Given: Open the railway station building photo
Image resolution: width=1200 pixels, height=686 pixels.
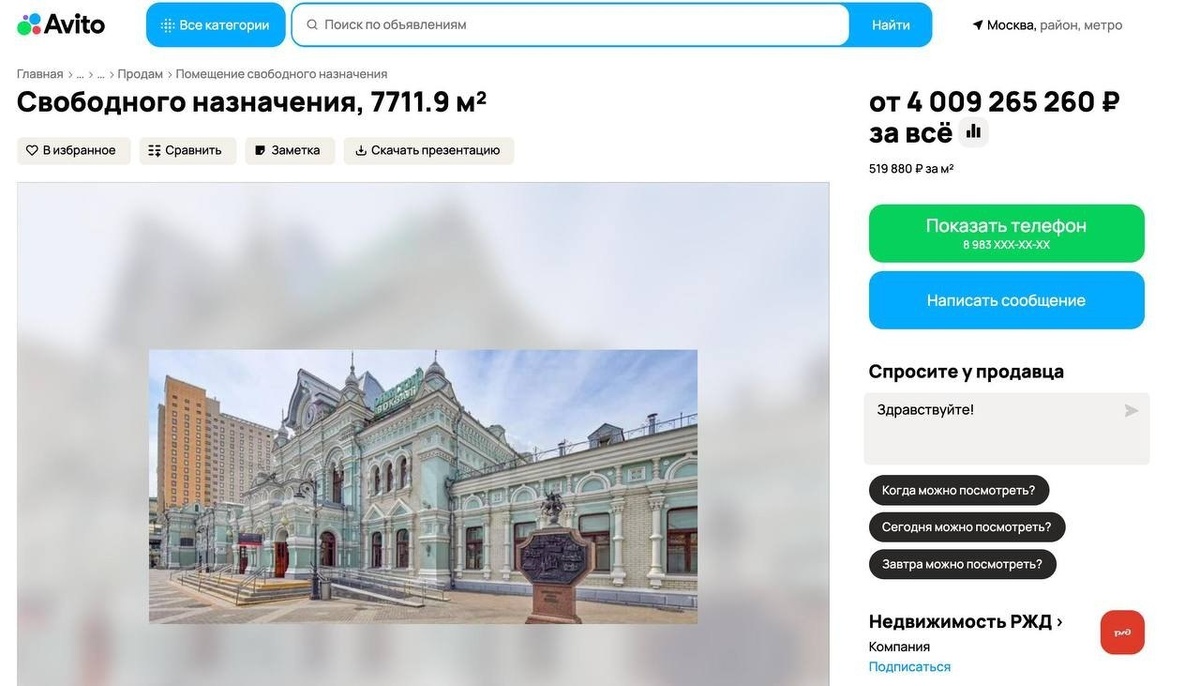Looking at the screenshot, I should [423, 486].
